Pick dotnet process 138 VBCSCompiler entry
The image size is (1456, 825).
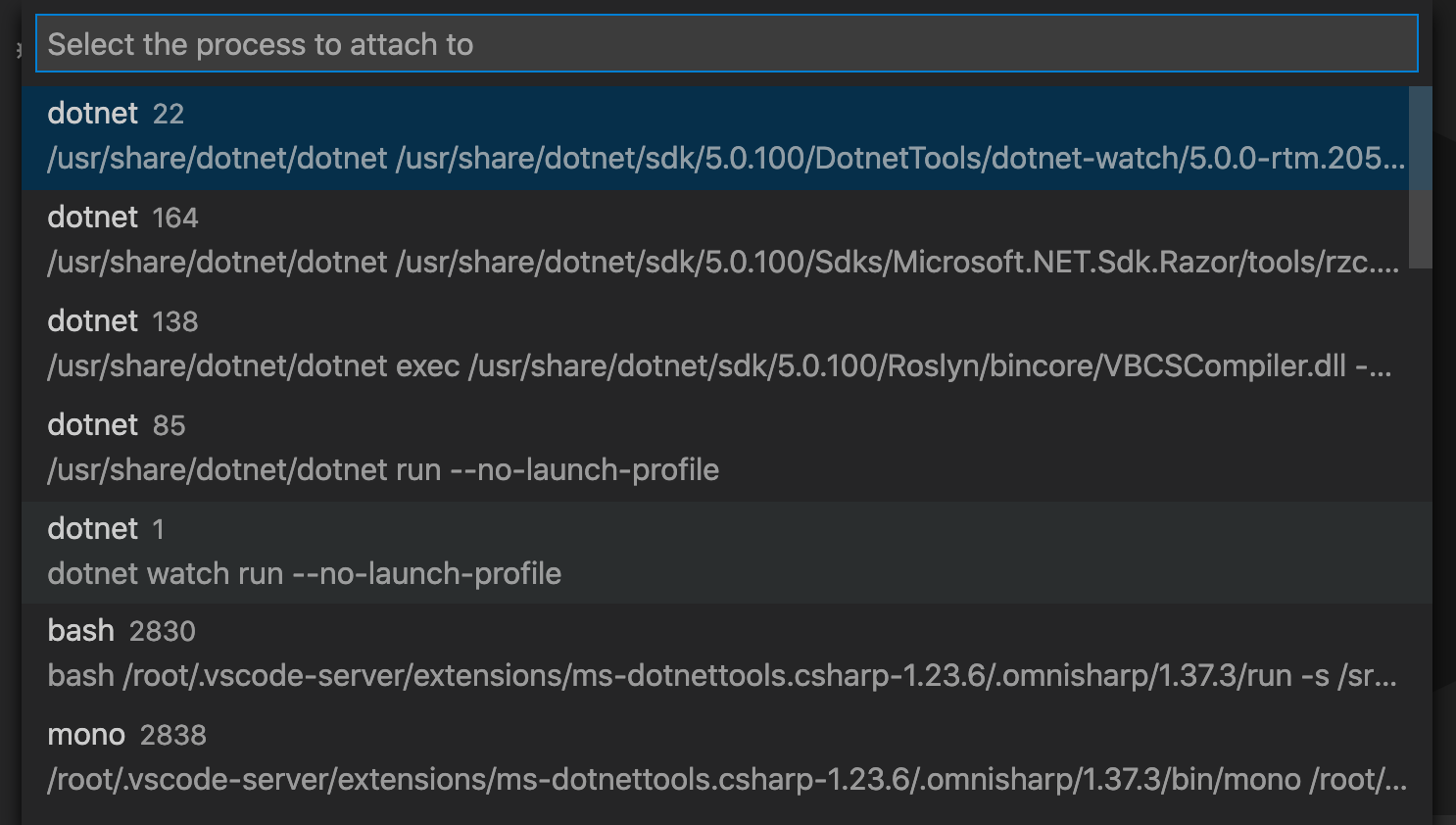(x=715, y=345)
